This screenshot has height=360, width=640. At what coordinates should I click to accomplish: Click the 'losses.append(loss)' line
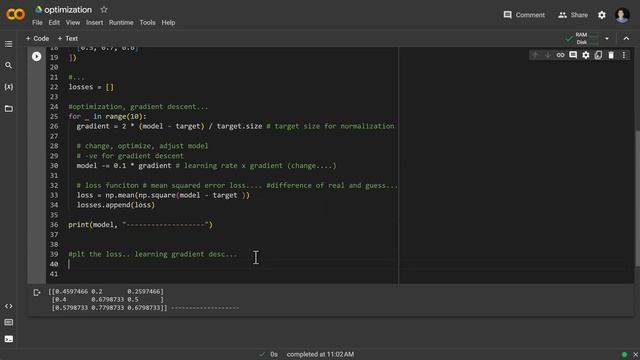(116, 205)
